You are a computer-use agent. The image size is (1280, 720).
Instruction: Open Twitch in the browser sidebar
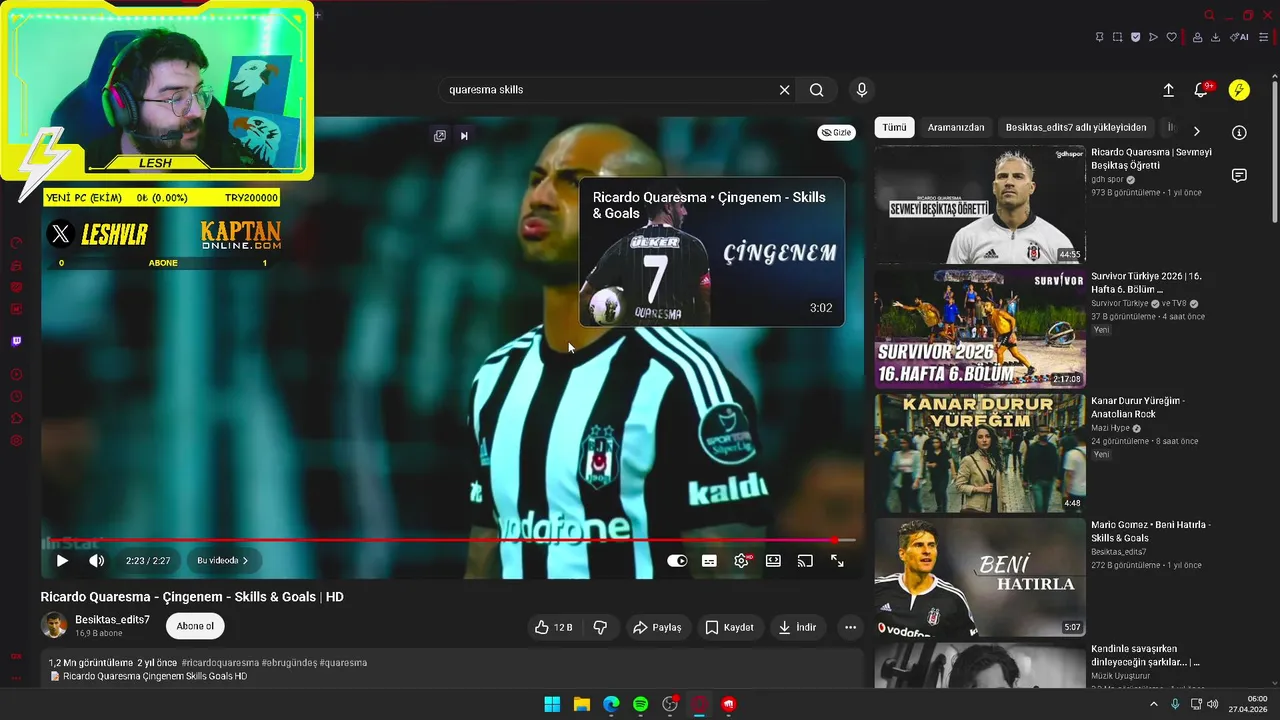pos(16,341)
